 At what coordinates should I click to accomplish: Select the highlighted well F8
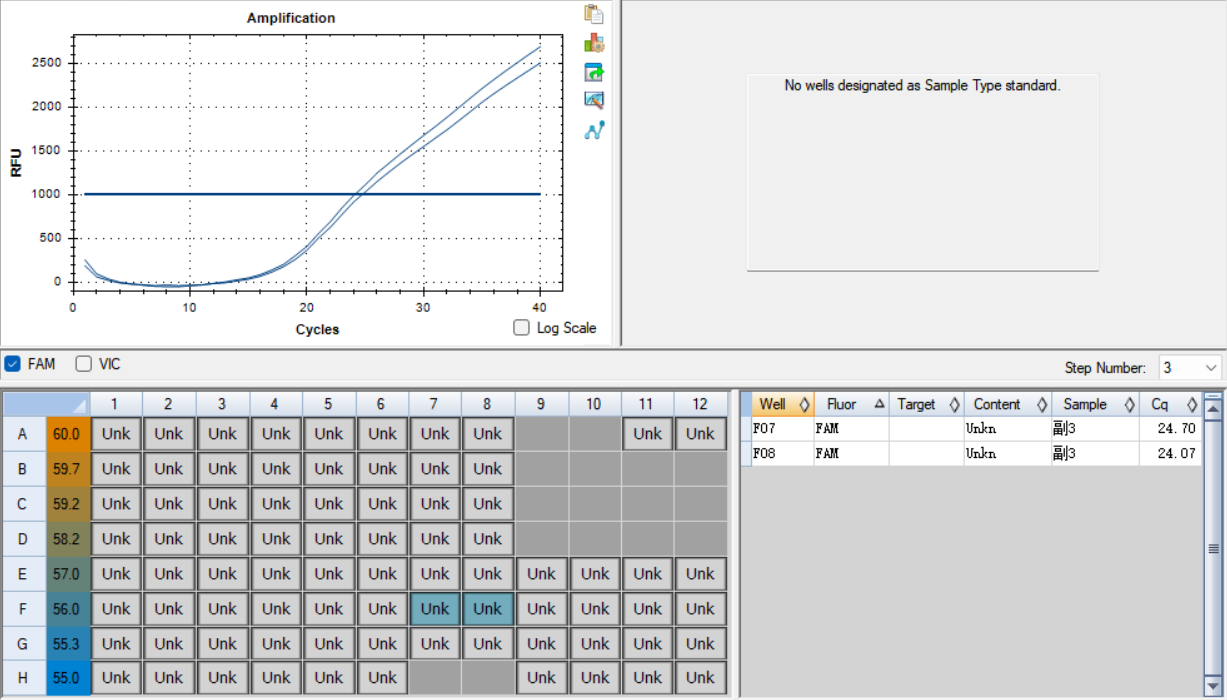(488, 609)
